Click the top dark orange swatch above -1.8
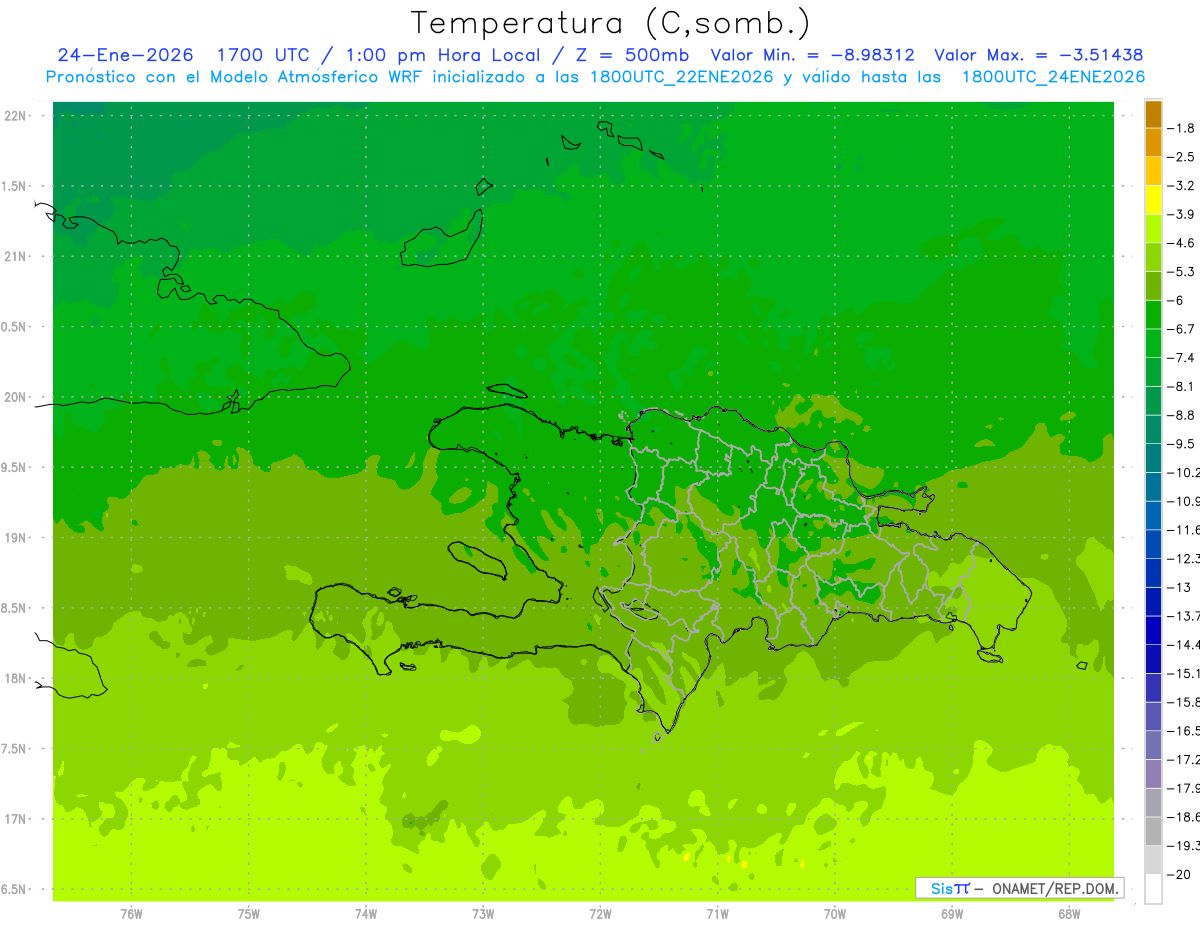 pos(1153,114)
